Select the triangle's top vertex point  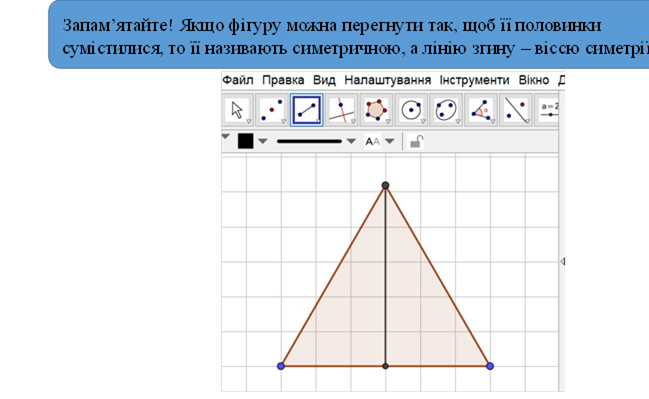(385, 185)
